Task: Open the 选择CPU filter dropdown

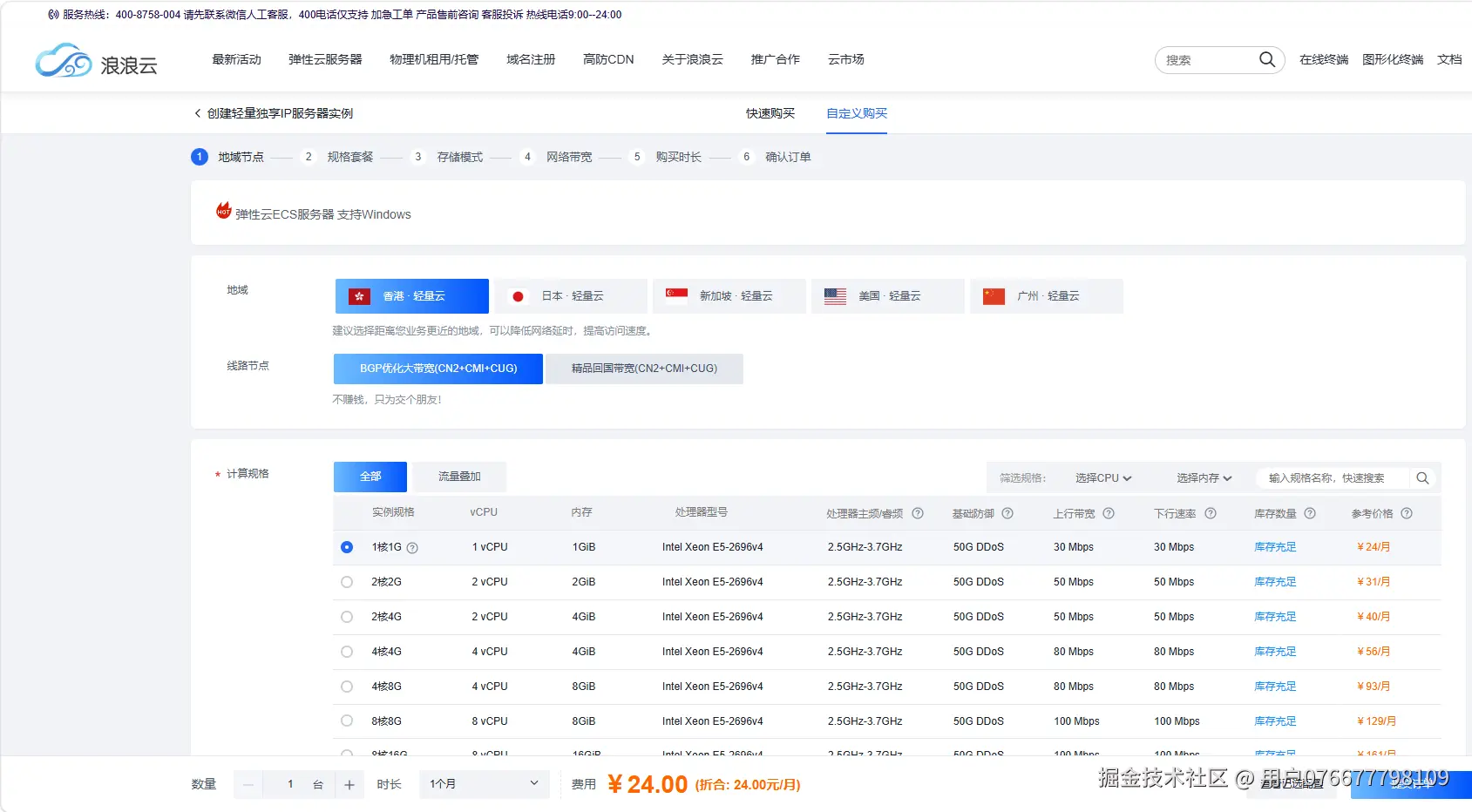Action: click(x=1103, y=478)
